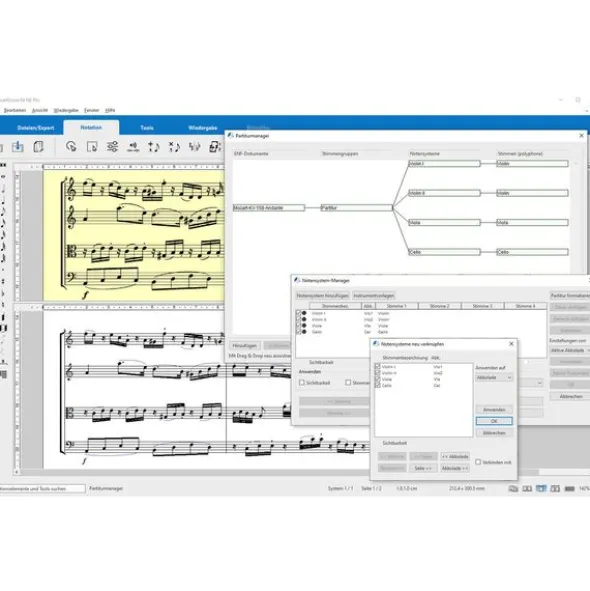Click Anwenden in Notensysteme neu verknüpfen dialog
590x591 pixels.
coord(494,409)
